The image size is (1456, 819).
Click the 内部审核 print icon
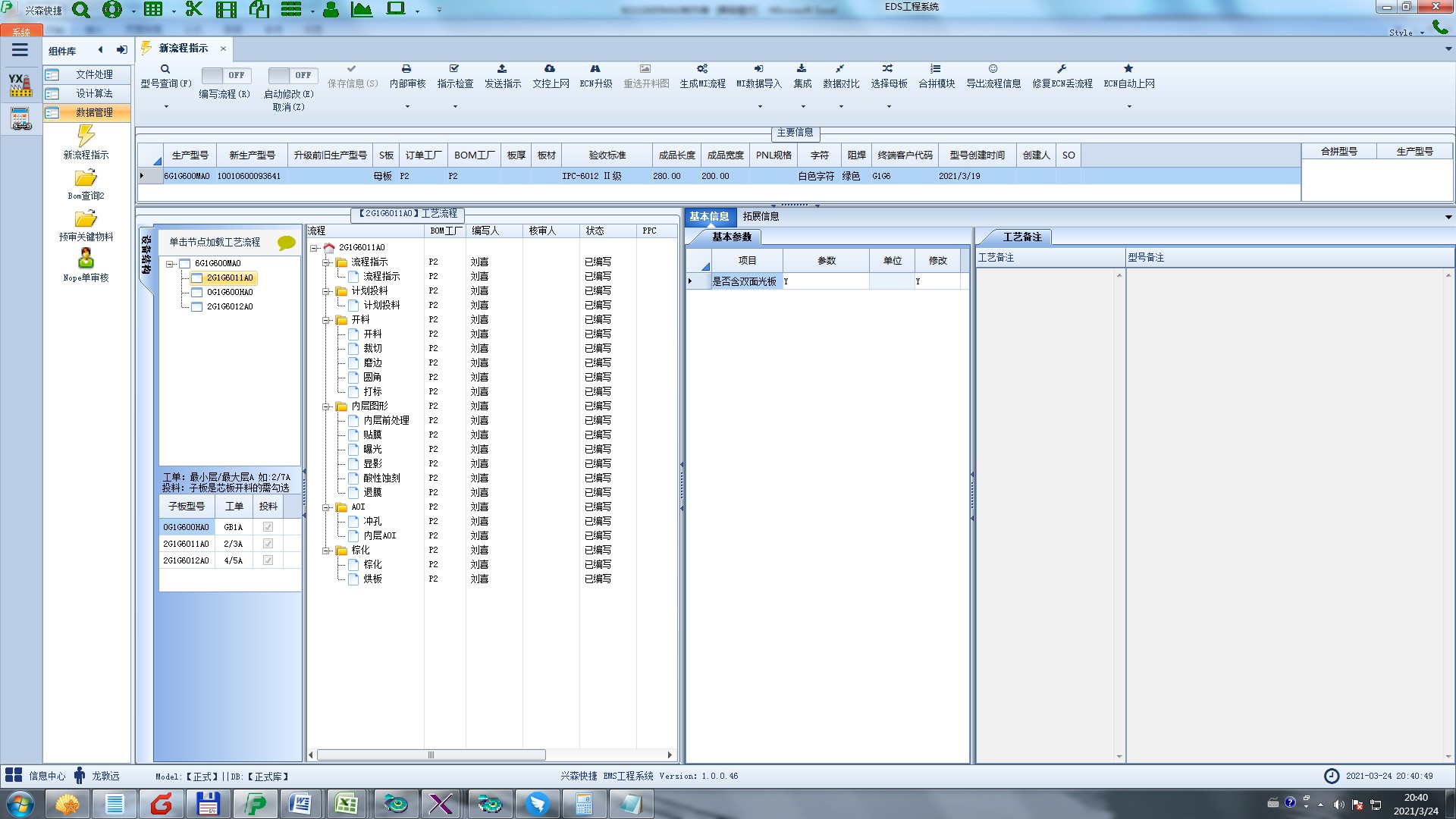(x=406, y=69)
